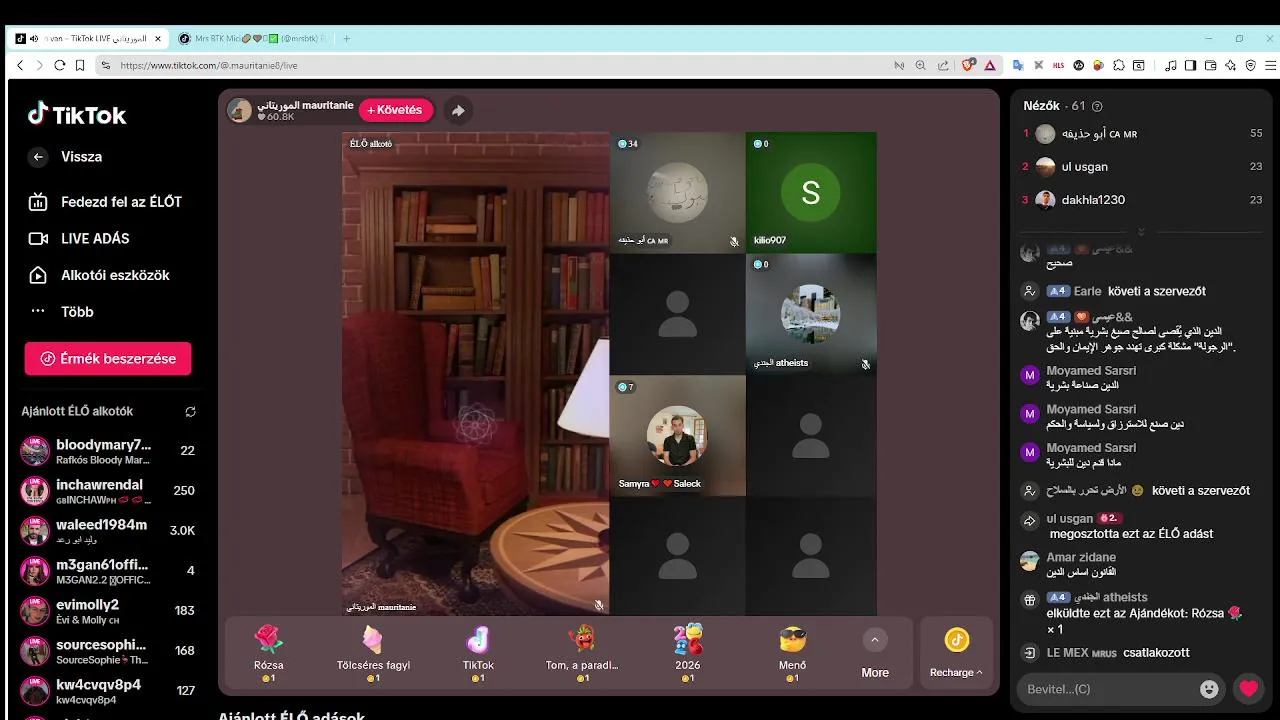
Task: Open the emoji picker in chat
Action: [1210, 689]
